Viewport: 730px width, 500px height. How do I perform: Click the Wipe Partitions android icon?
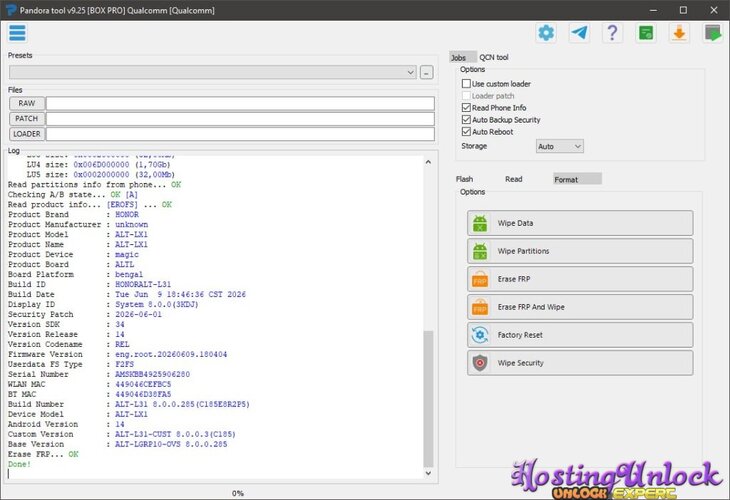480,251
